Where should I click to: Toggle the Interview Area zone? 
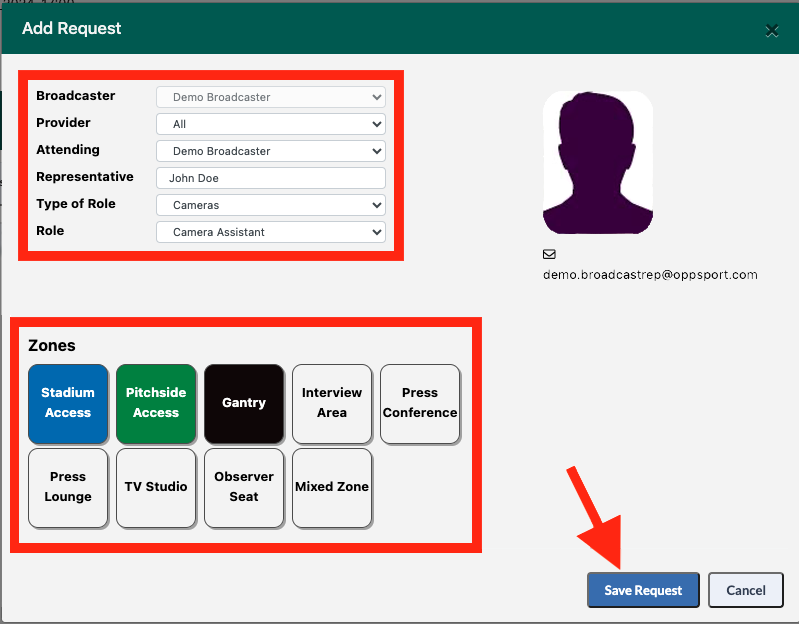point(332,403)
